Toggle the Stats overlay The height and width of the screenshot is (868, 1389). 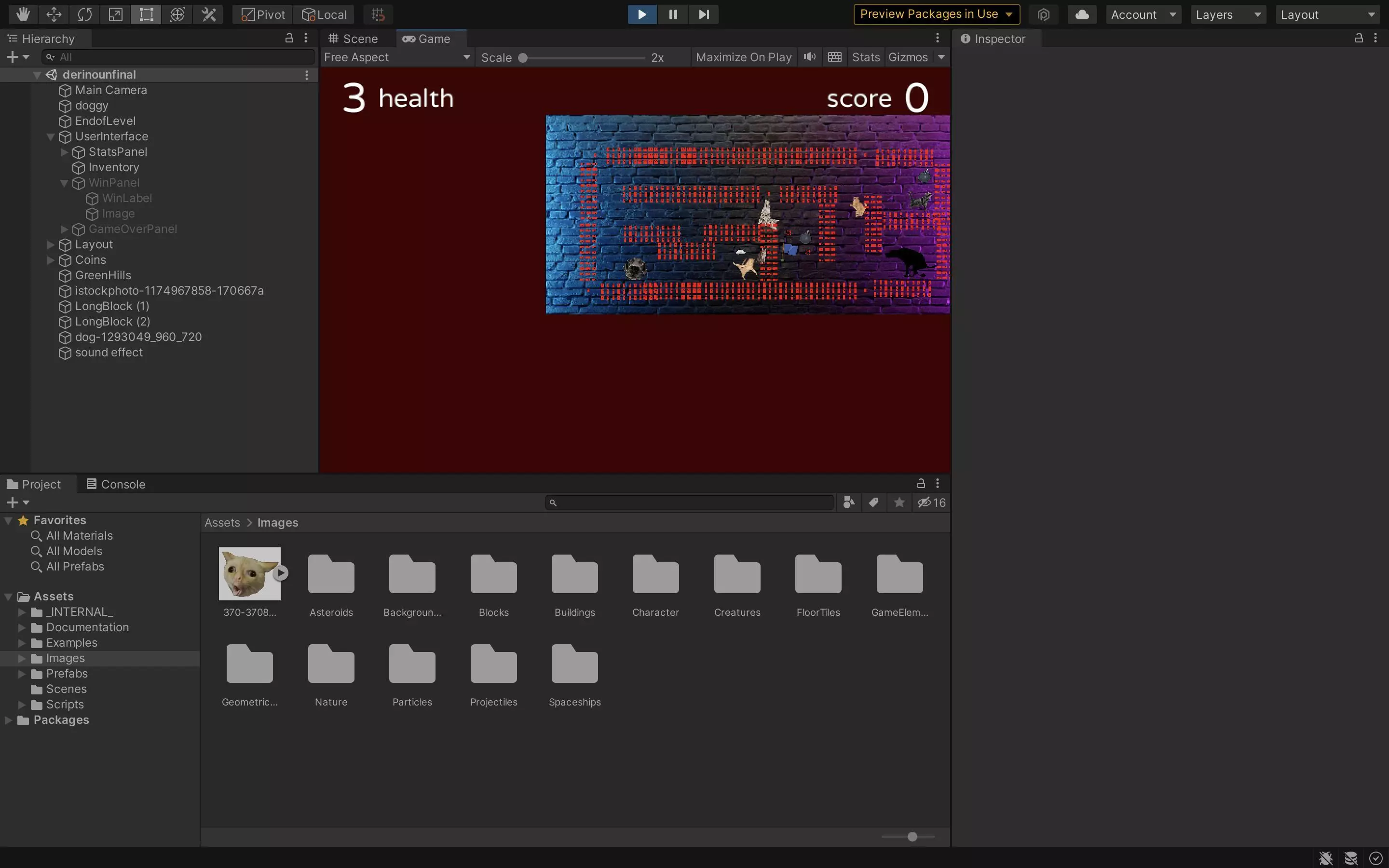coord(866,57)
